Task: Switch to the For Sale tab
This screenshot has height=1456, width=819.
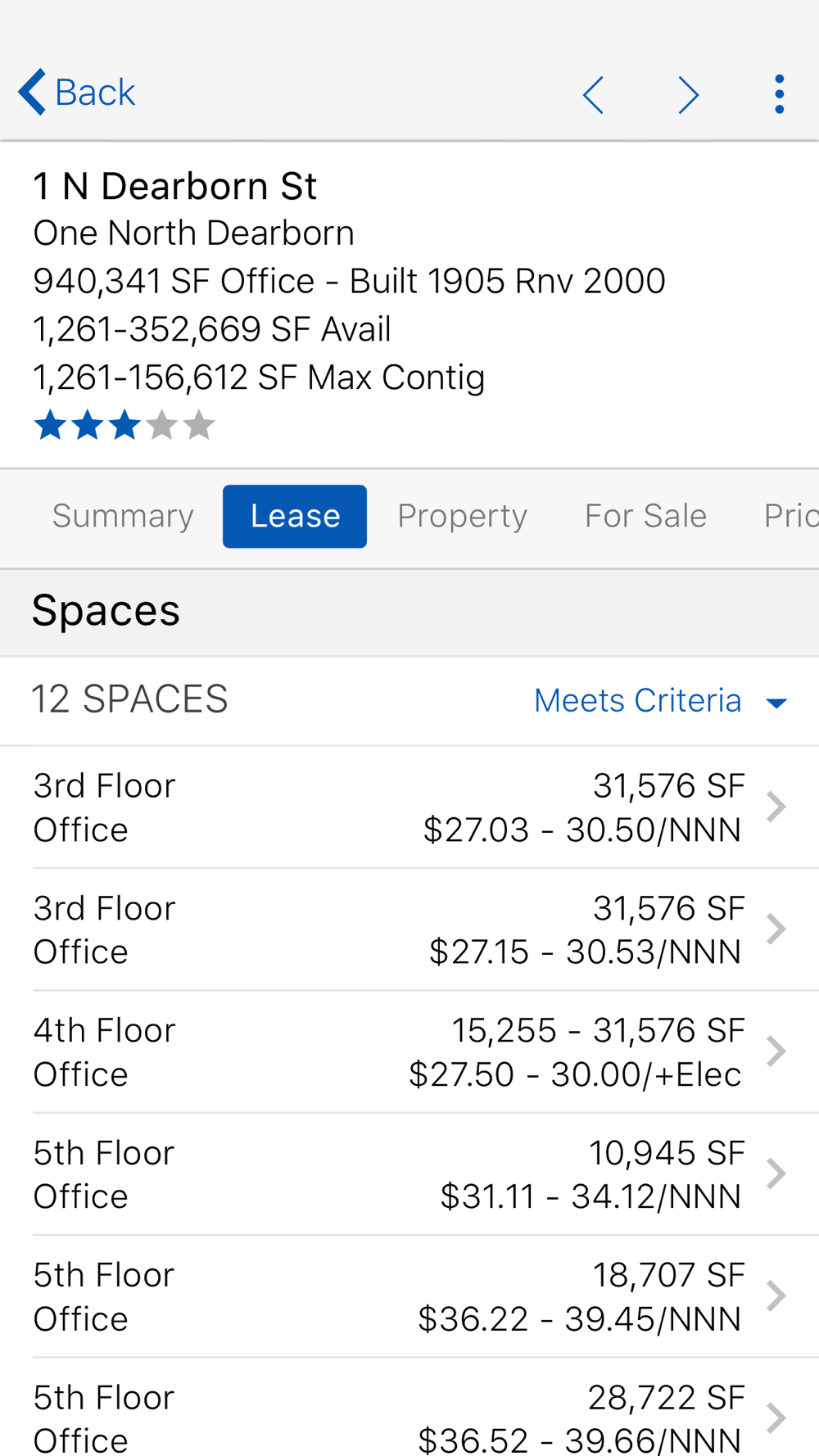Action: tap(645, 516)
